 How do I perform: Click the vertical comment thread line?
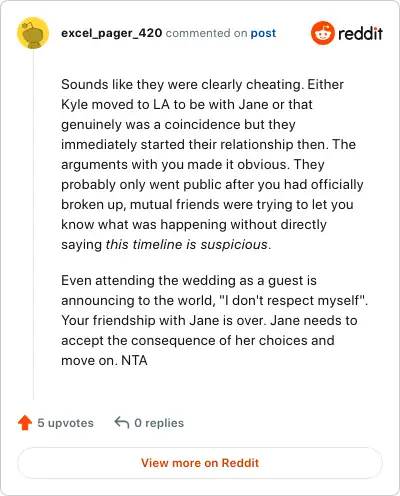pyautogui.click(x=33, y=224)
